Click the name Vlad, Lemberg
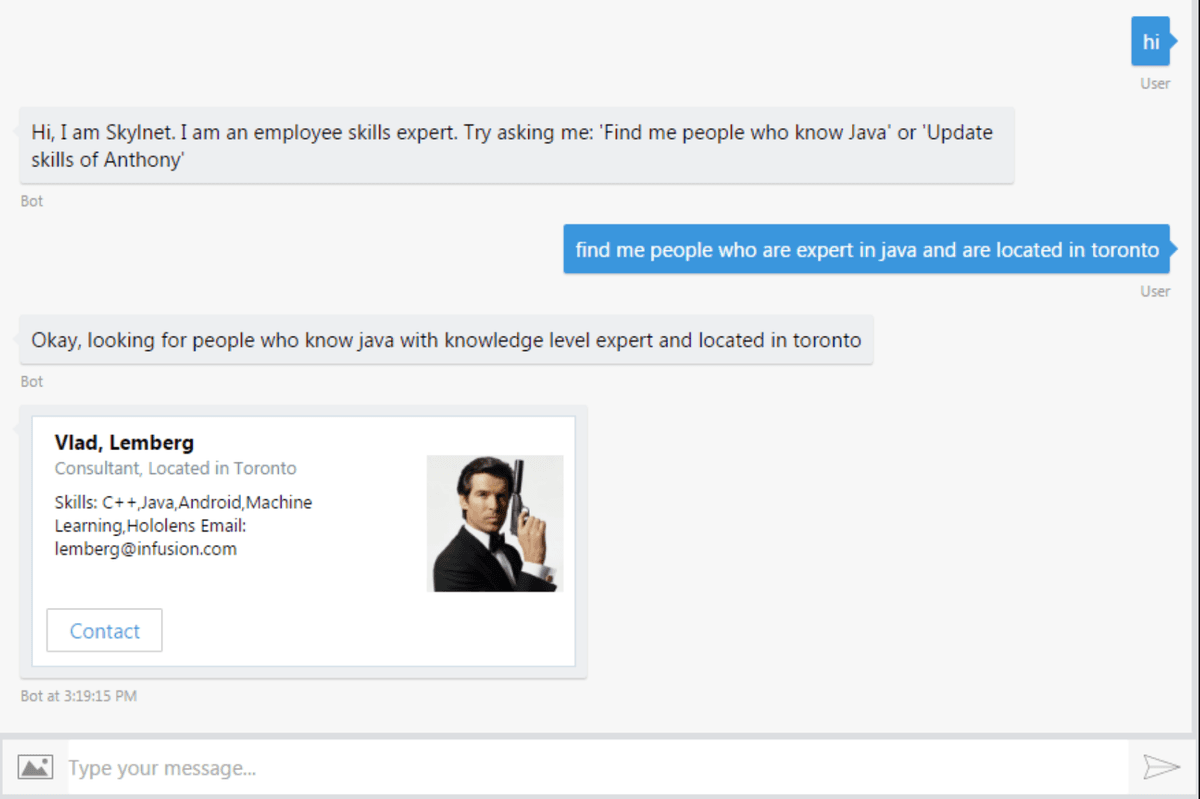The height and width of the screenshot is (799, 1200). click(x=124, y=442)
